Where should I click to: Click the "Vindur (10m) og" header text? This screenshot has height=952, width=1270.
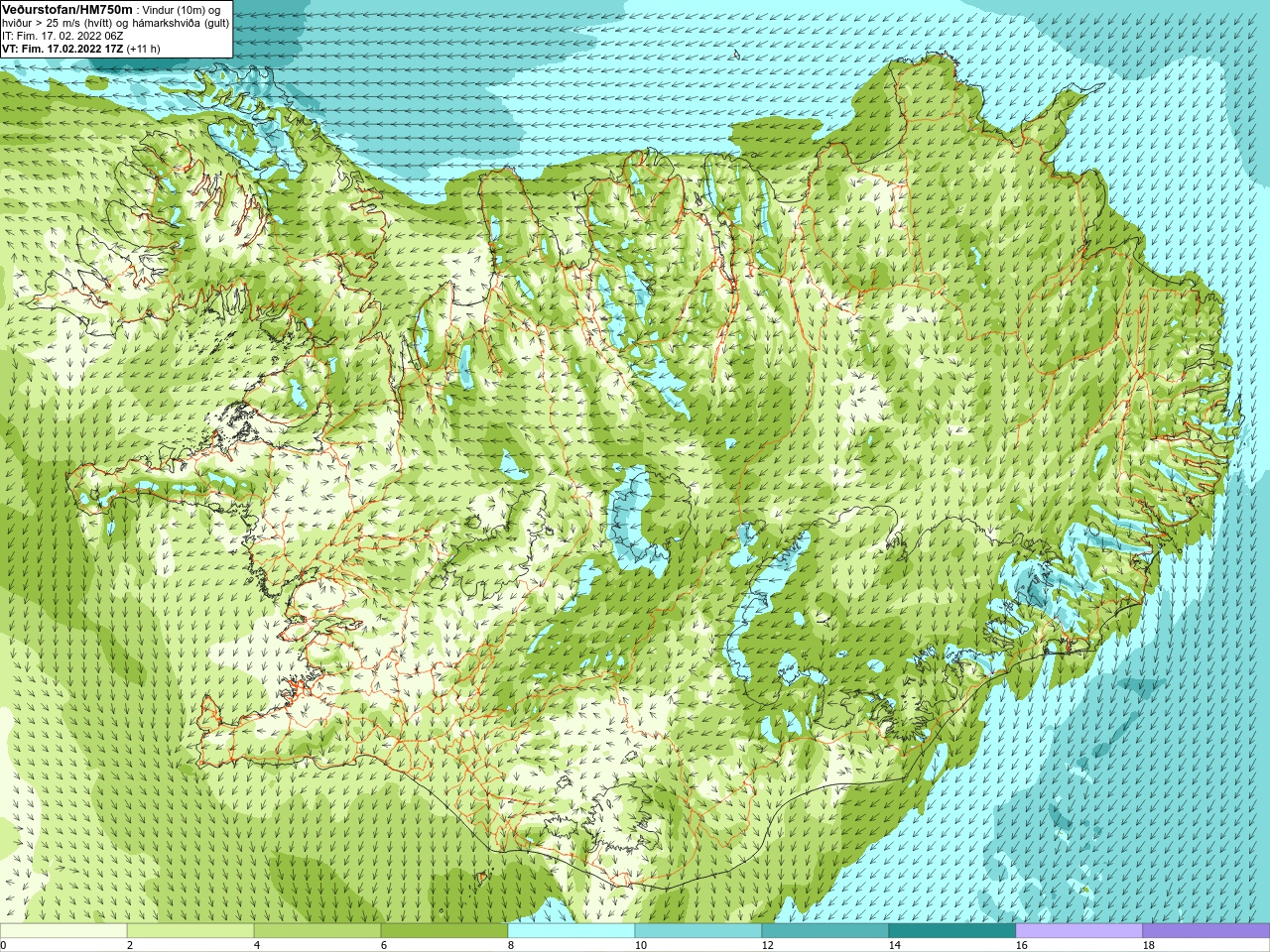tap(182, 9)
